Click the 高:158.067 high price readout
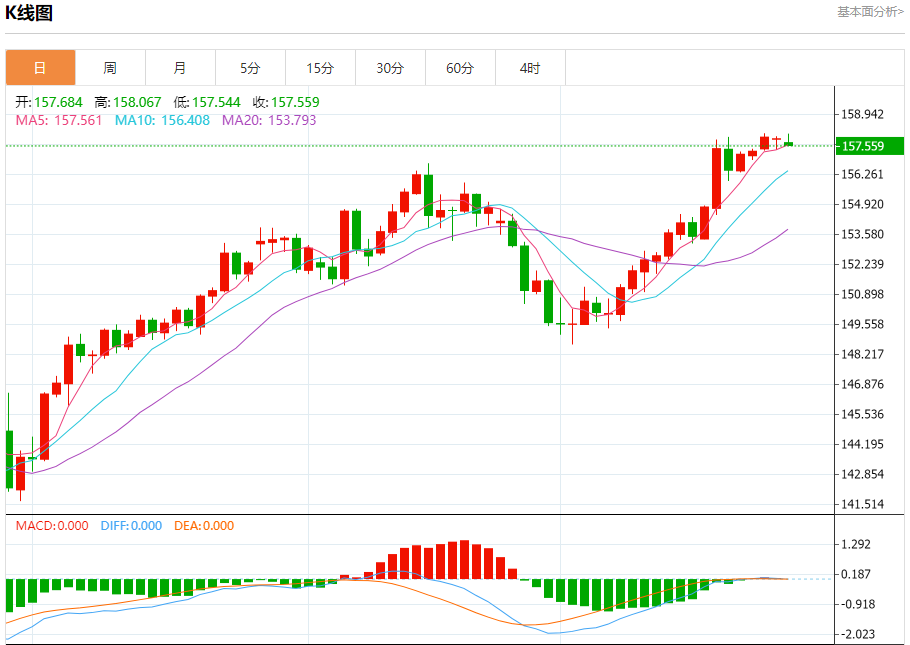Screen dimensions: 910x645 click(128, 102)
